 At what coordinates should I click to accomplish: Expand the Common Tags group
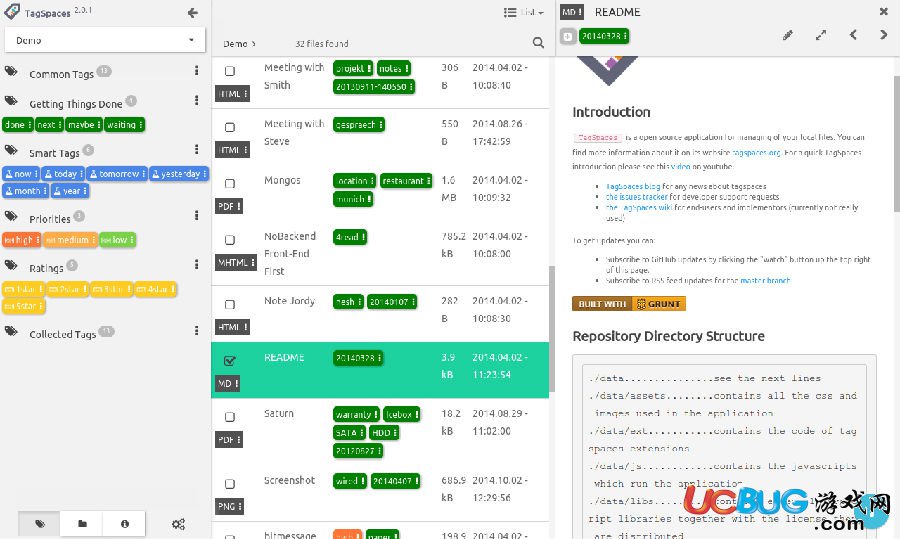click(61, 74)
